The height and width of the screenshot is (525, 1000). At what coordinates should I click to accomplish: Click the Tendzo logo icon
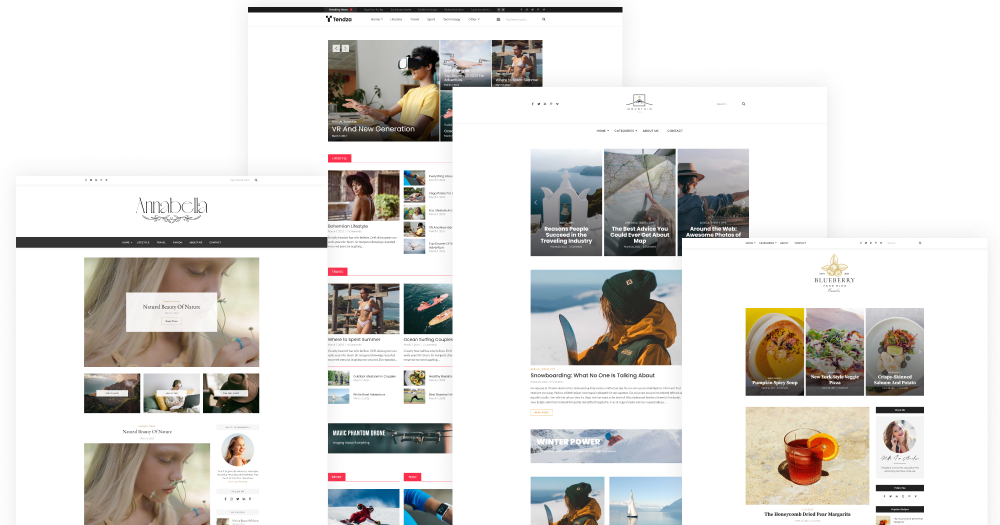click(329, 19)
